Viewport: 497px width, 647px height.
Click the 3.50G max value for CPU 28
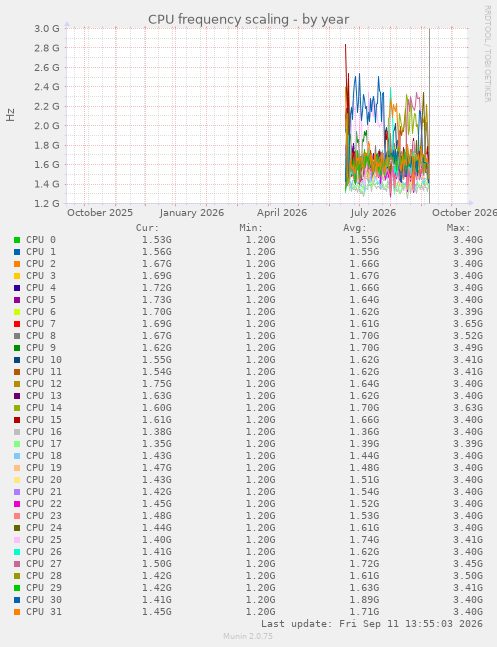(x=468, y=576)
